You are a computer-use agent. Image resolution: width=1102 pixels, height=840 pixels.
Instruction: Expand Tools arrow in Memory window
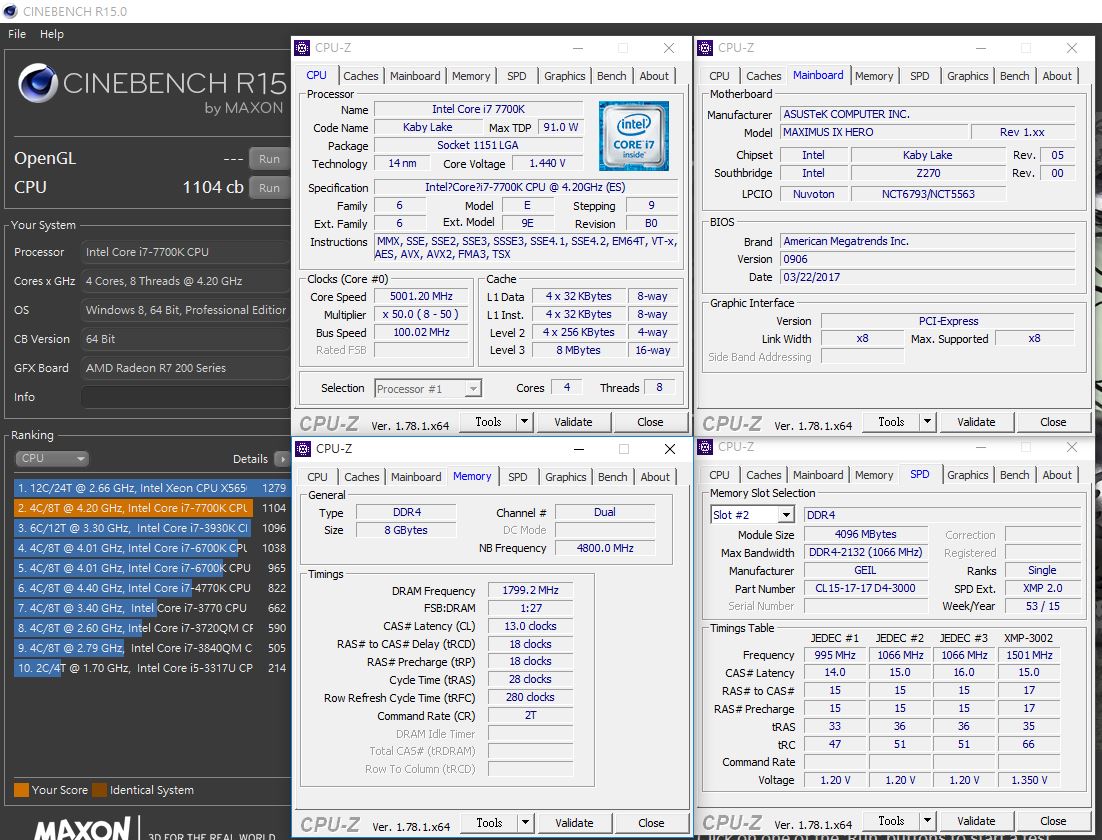(526, 822)
